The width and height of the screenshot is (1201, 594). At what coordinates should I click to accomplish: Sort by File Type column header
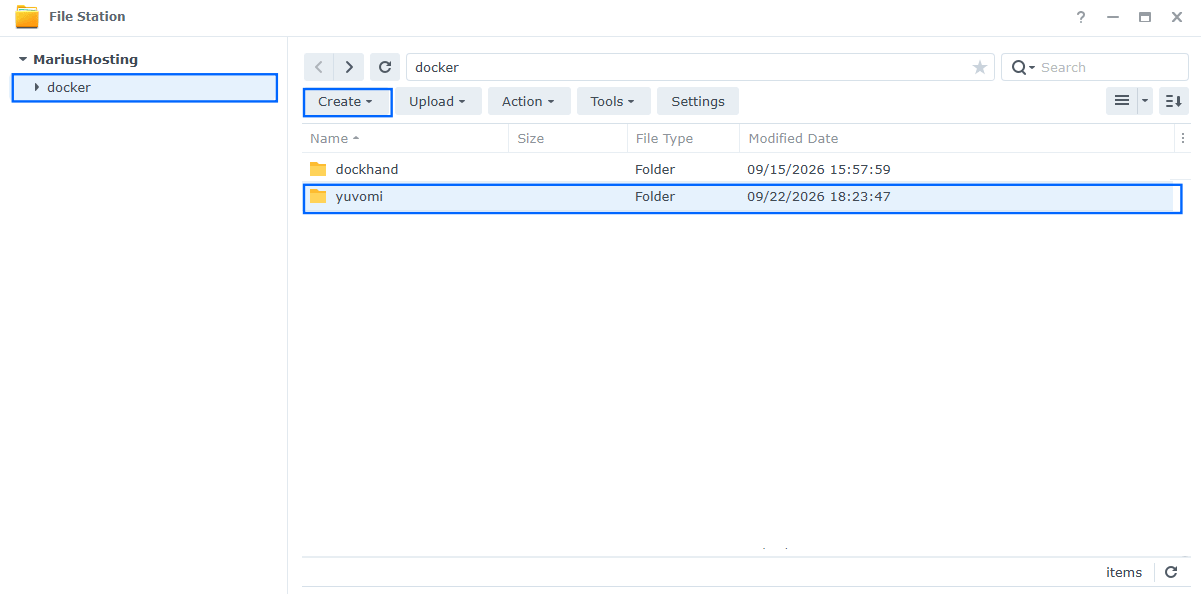[684, 138]
